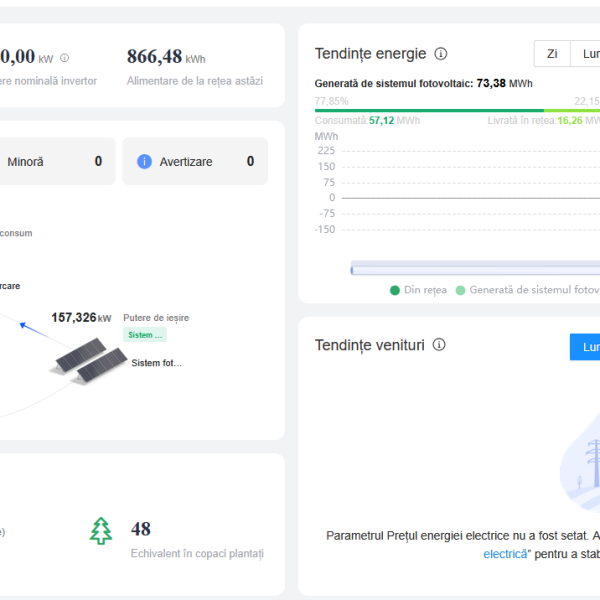Click the green consumed portion of energy bar
Viewport: 600px width, 600px height.
coord(429,110)
